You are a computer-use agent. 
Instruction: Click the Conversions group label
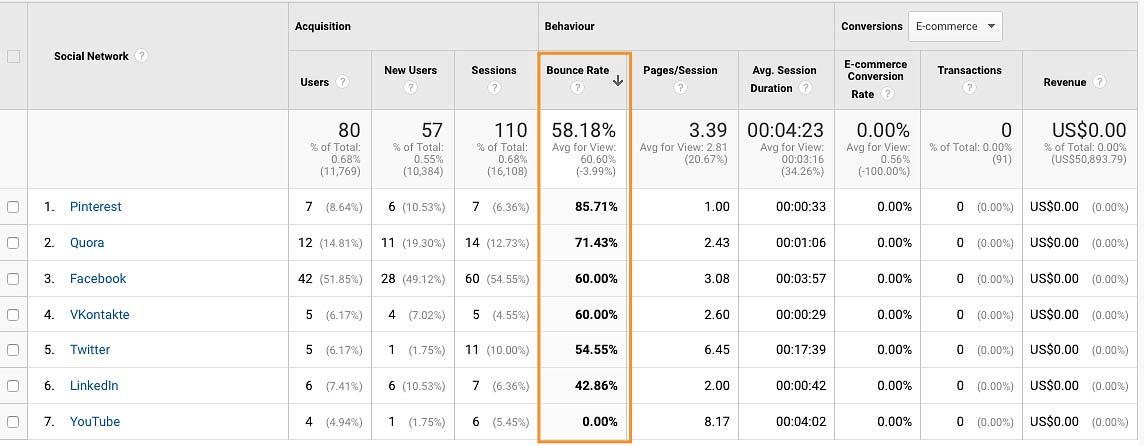point(872,26)
